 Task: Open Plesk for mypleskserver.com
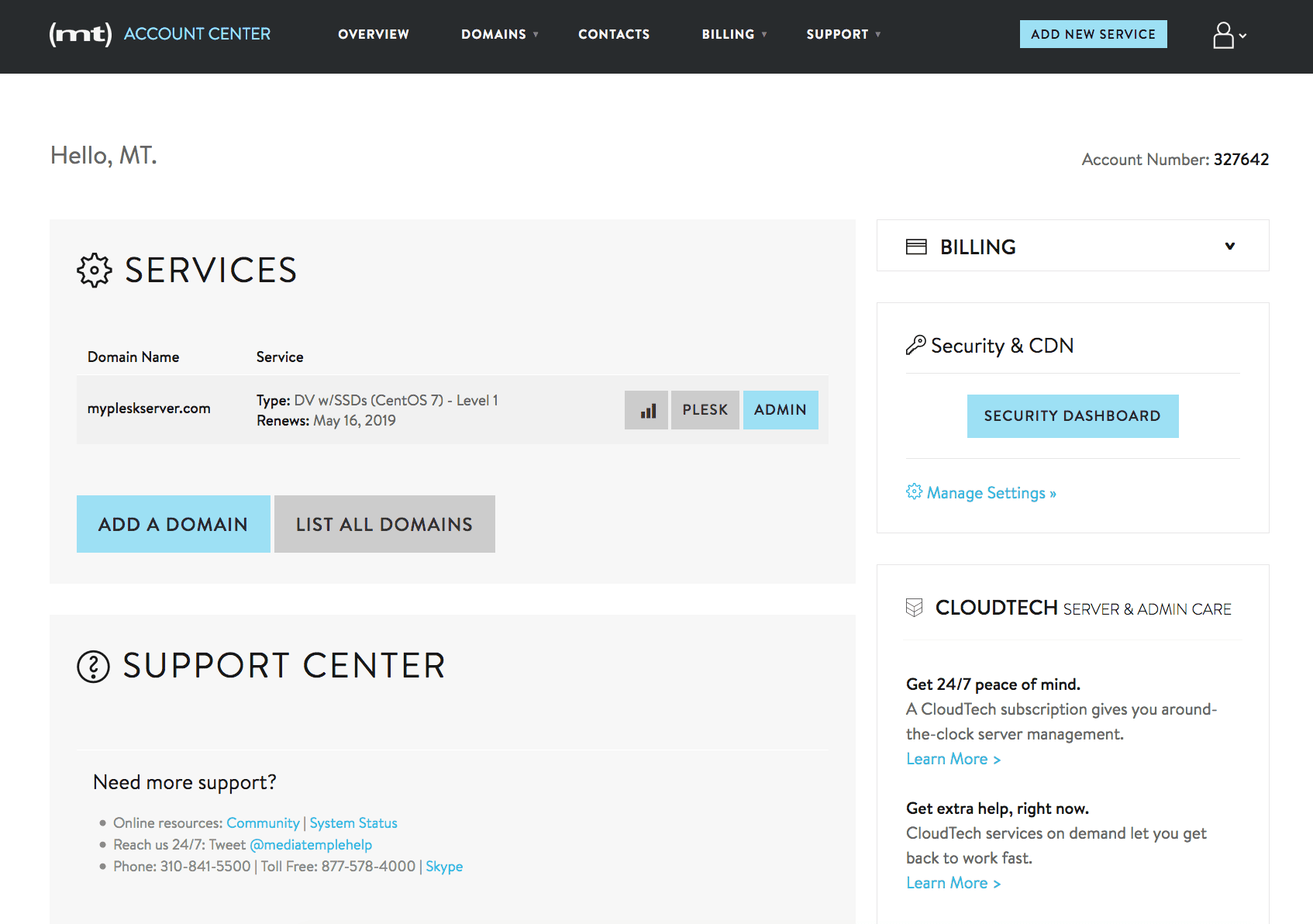click(705, 409)
